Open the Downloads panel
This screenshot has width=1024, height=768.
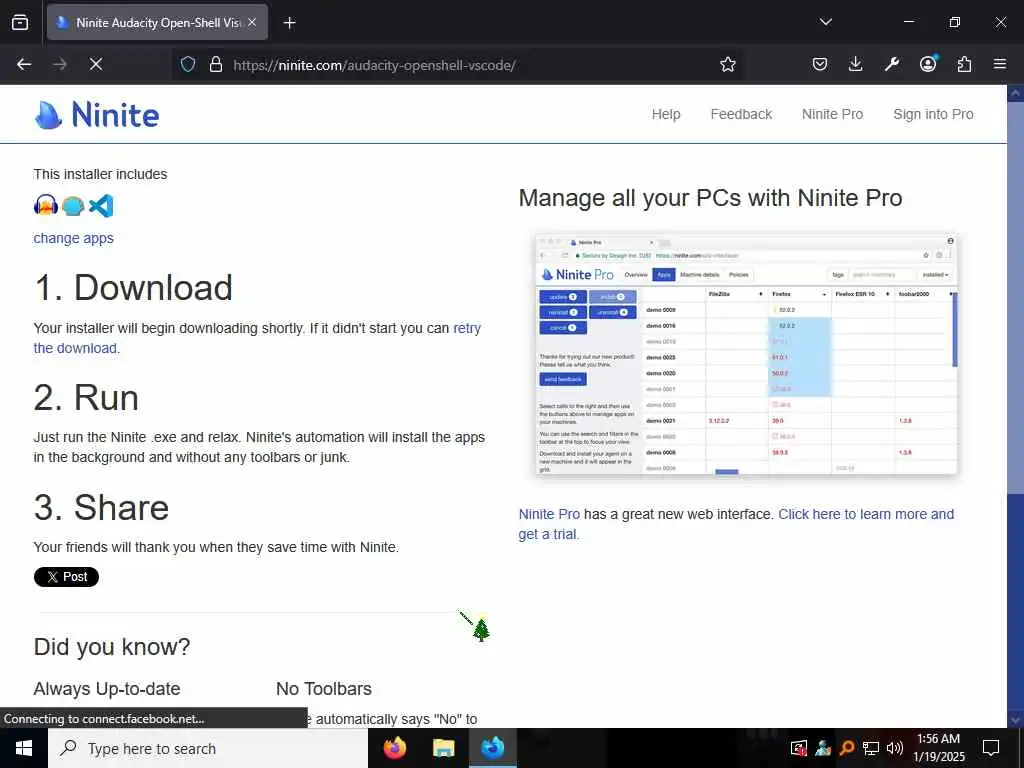(856, 64)
